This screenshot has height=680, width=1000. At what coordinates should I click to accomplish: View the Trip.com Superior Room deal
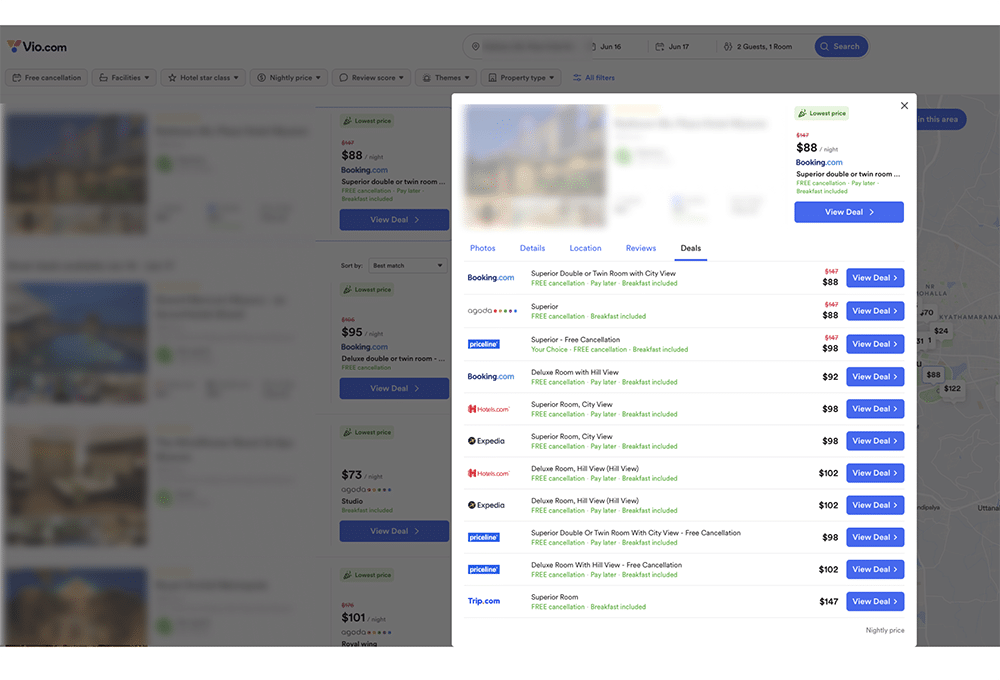(874, 602)
